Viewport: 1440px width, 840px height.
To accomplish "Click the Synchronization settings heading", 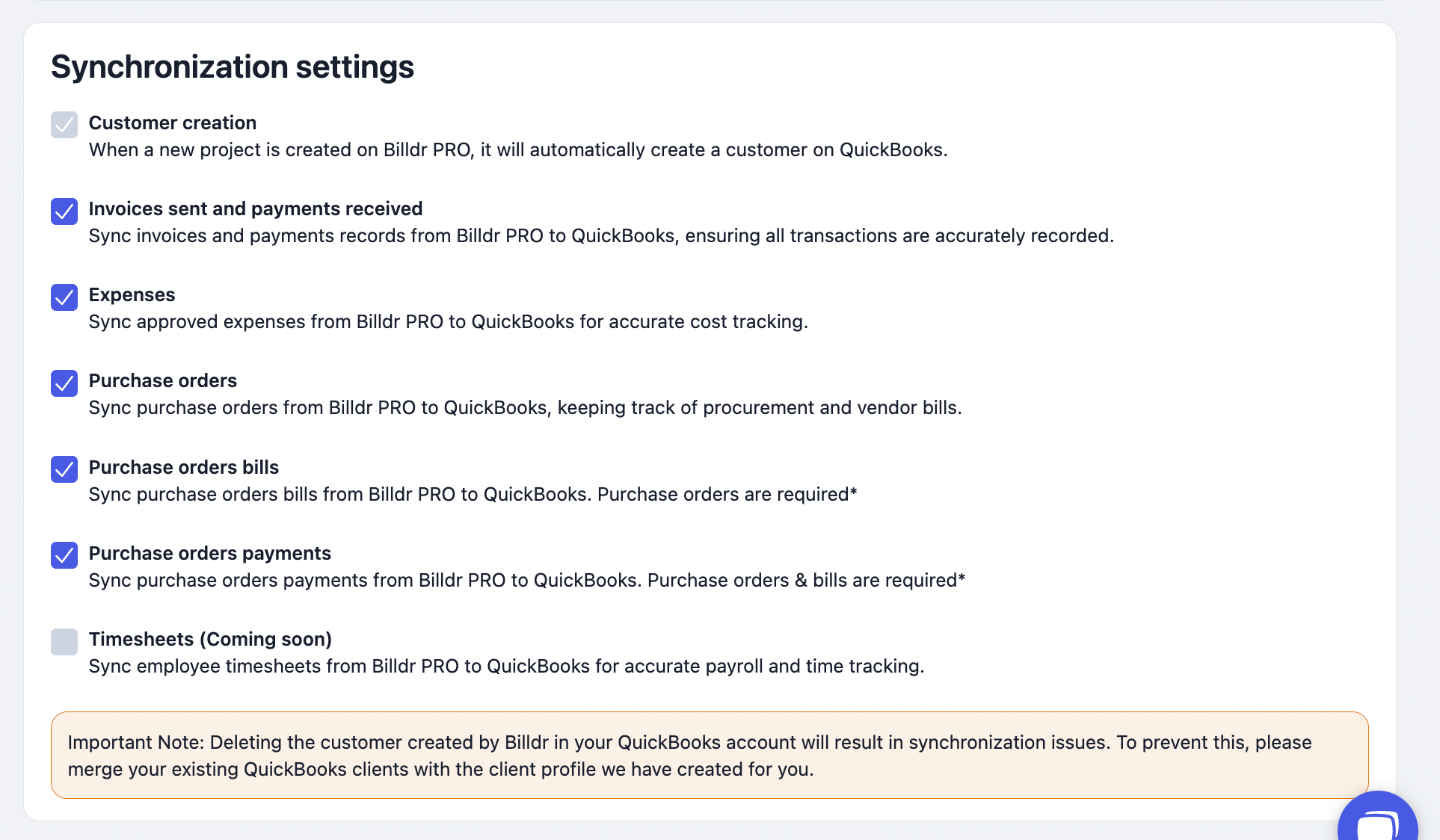I will (x=233, y=67).
